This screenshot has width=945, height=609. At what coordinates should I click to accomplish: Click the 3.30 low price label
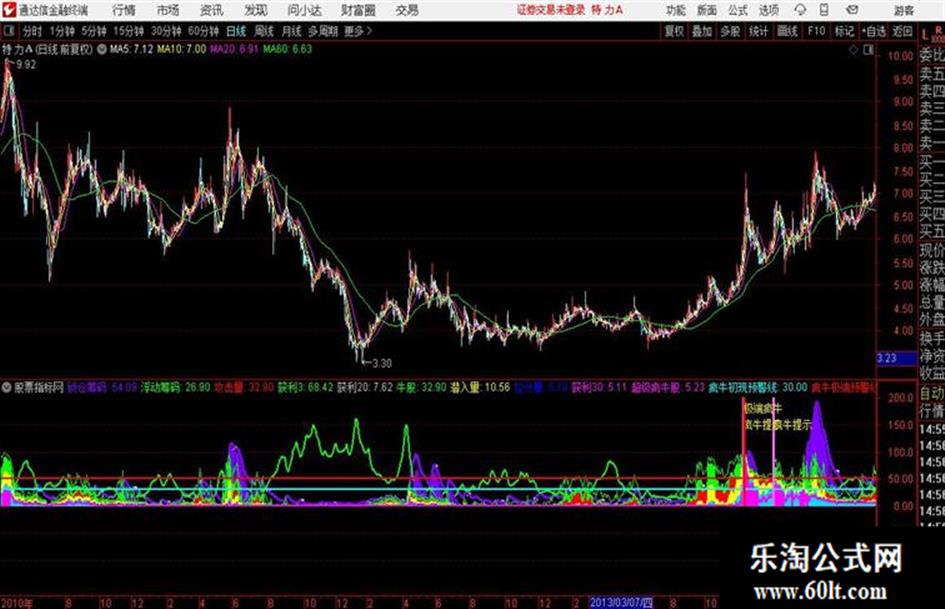[x=381, y=364]
